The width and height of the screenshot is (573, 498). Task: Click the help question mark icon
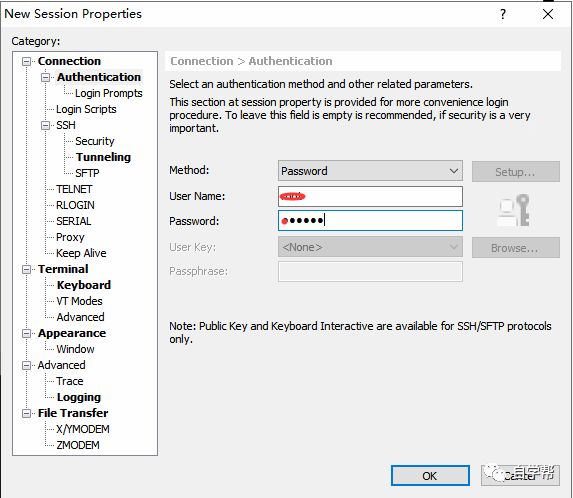click(x=503, y=14)
